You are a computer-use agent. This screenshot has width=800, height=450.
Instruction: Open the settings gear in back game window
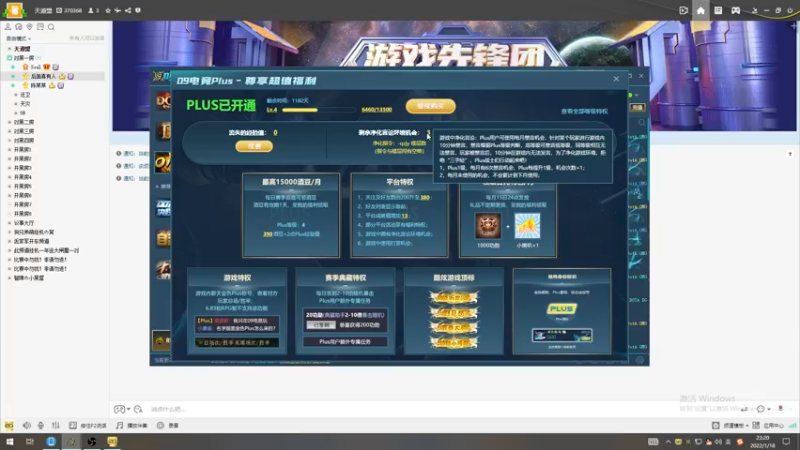tap(640, 360)
